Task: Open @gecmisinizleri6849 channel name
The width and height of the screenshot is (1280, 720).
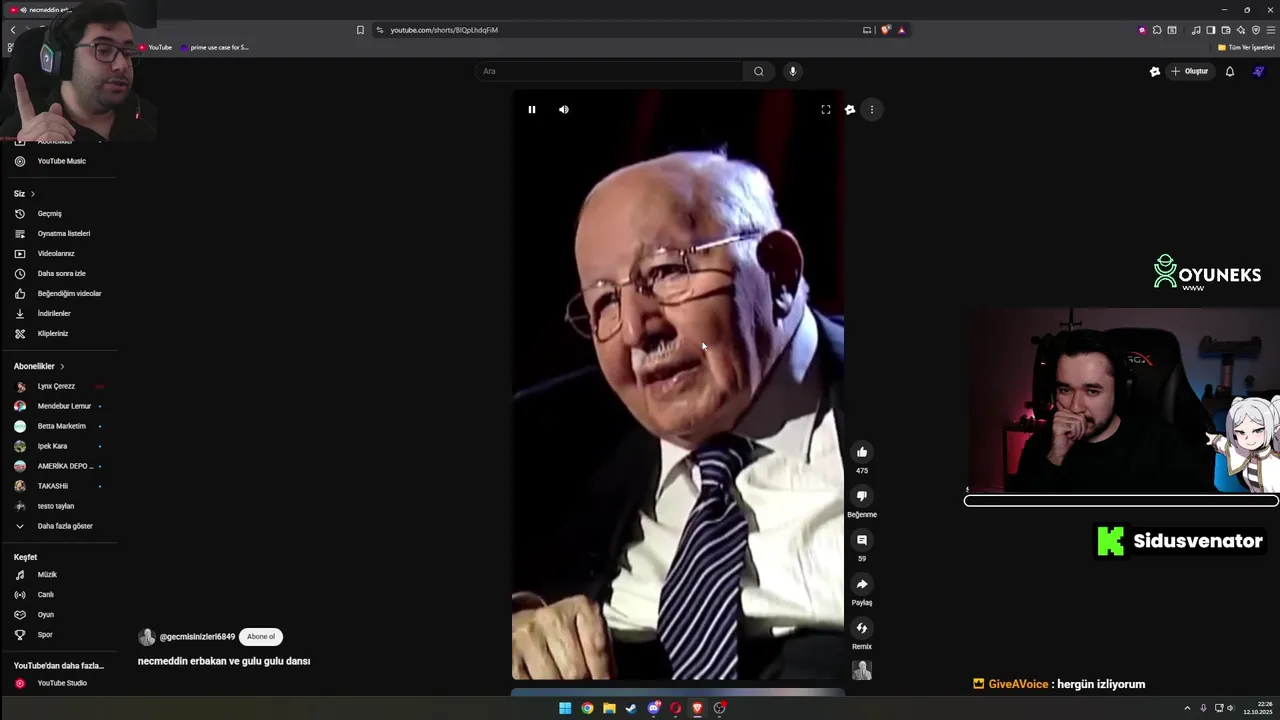Action: 197,637
